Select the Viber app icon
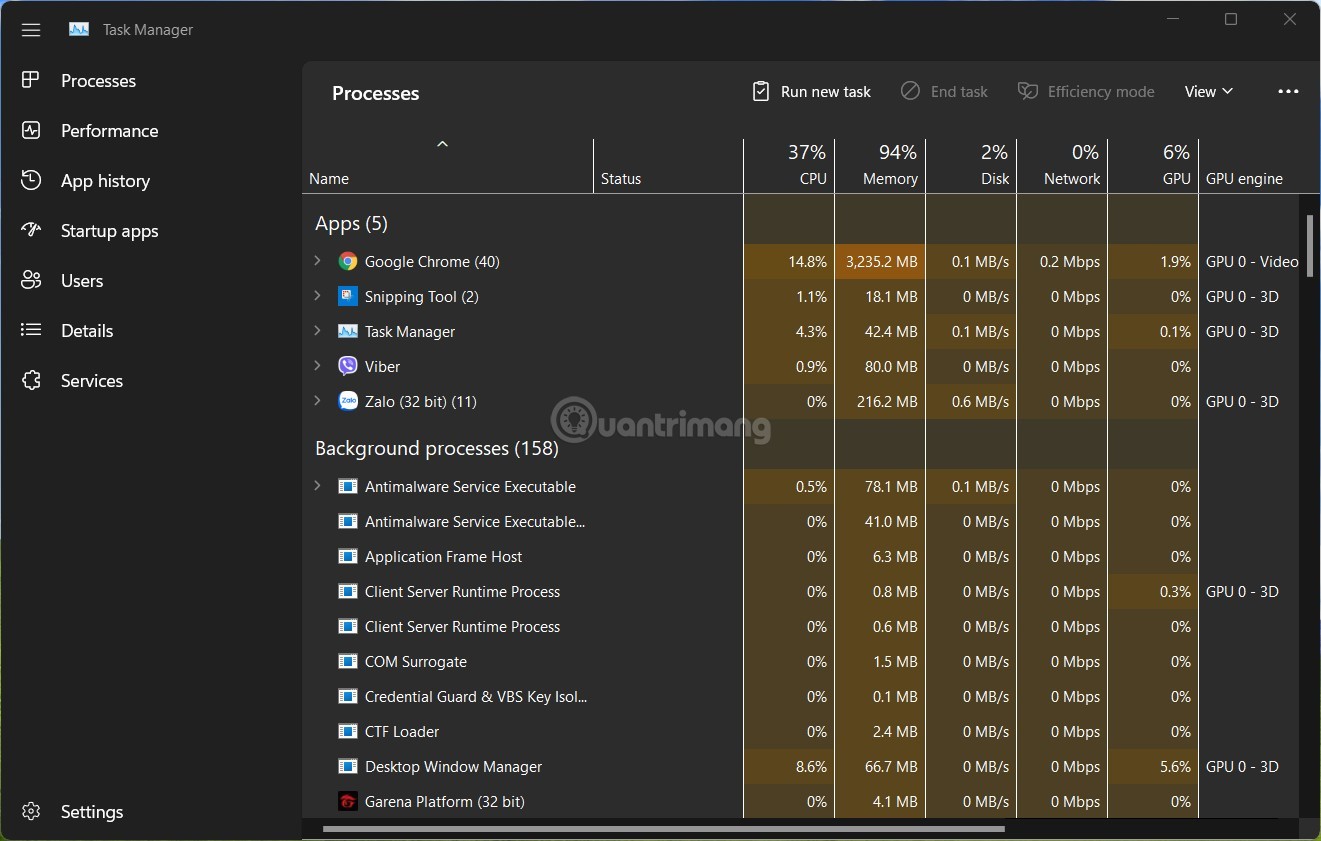Image resolution: width=1321 pixels, height=841 pixels. tap(348, 367)
